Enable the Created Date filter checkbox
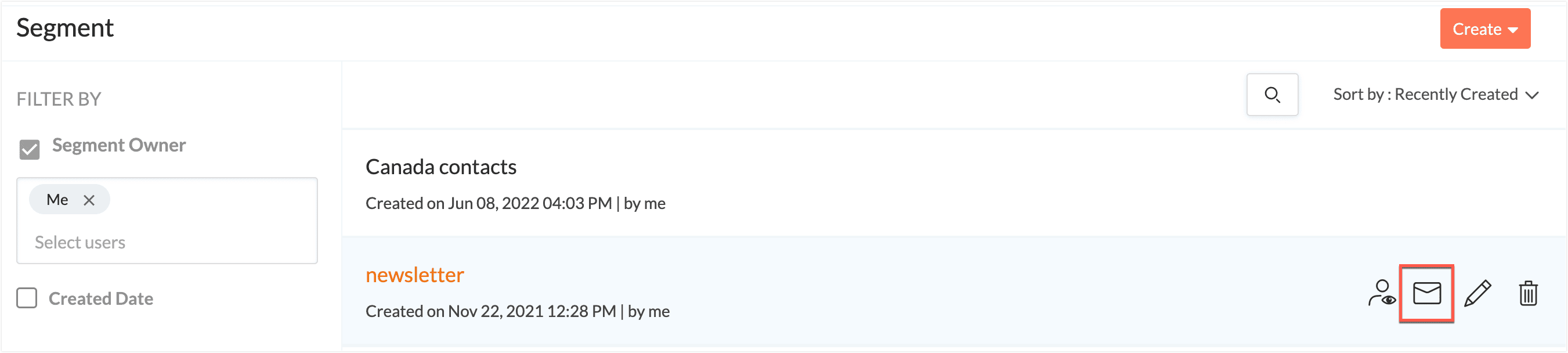This screenshot has height=353, width=1568. pos(27,298)
